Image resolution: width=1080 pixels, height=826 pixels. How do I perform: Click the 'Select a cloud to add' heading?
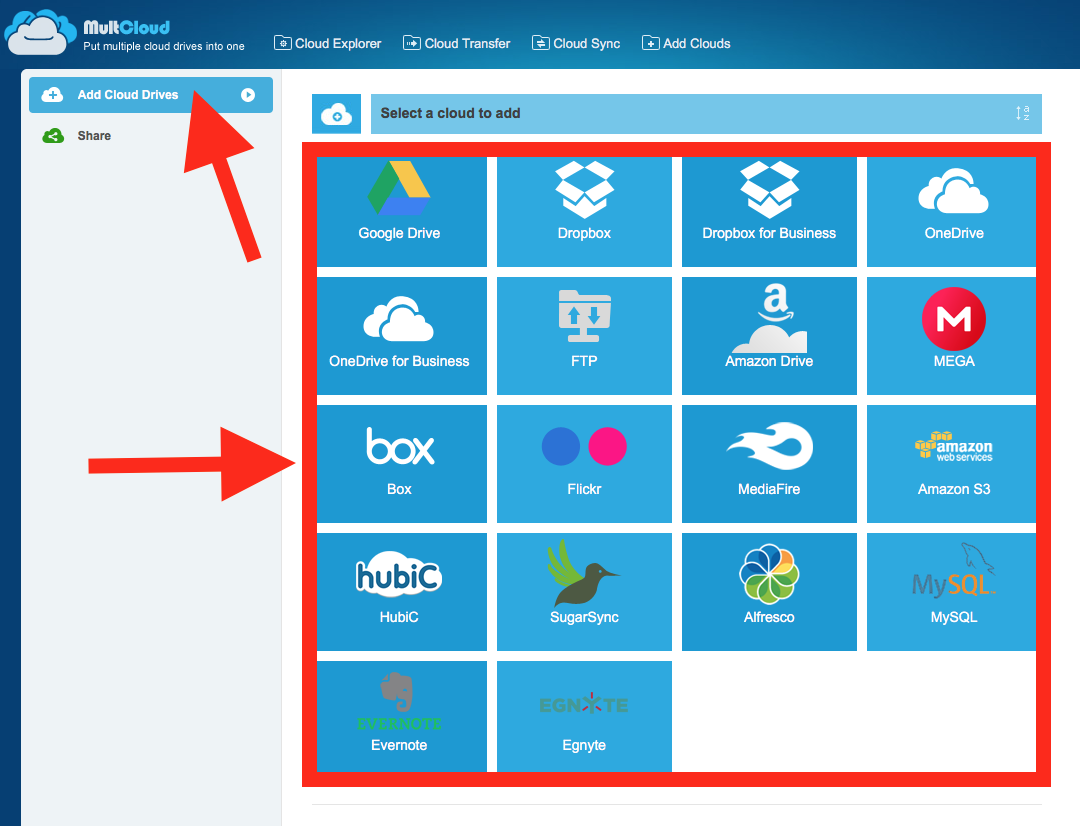(450, 114)
